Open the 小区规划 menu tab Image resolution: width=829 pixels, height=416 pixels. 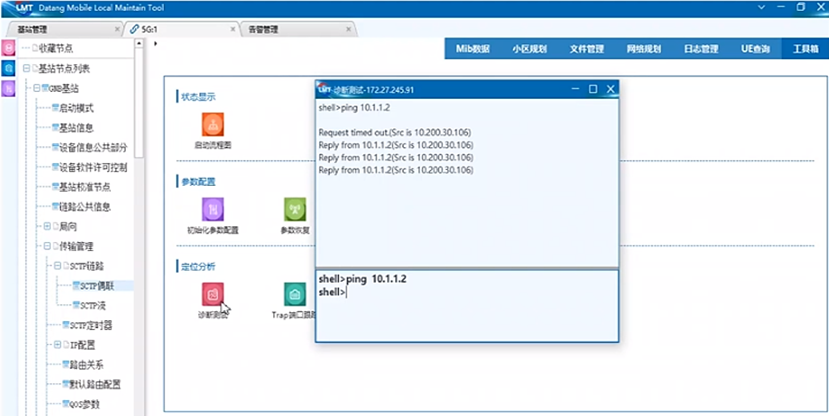530,49
